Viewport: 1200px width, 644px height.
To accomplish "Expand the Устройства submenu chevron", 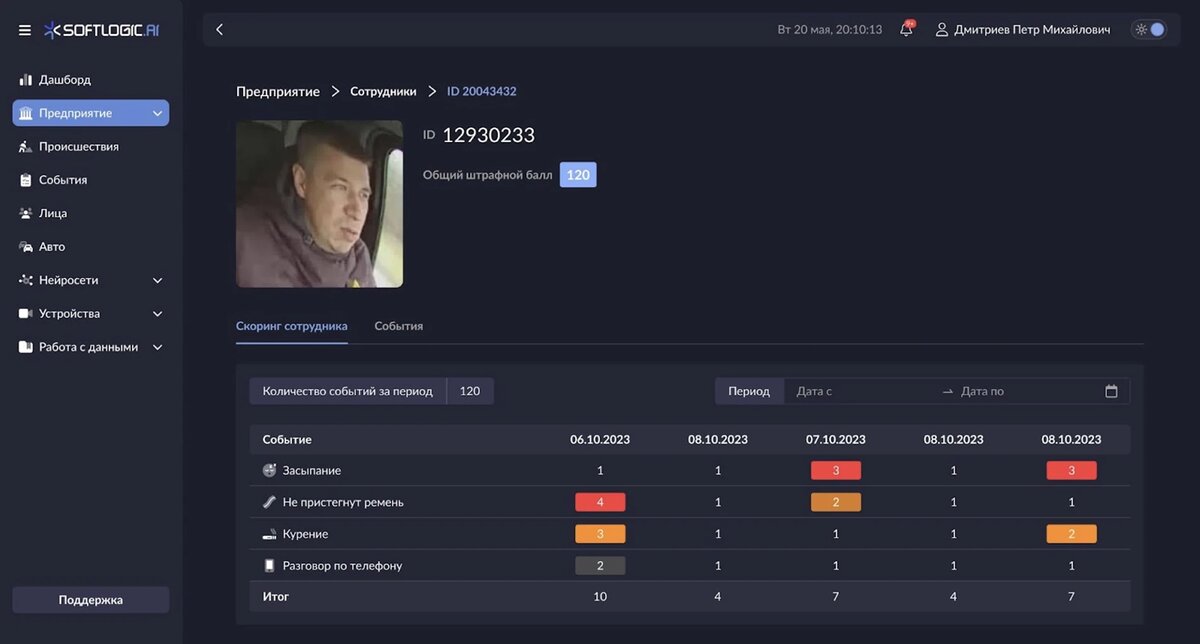I will pyautogui.click(x=157, y=314).
